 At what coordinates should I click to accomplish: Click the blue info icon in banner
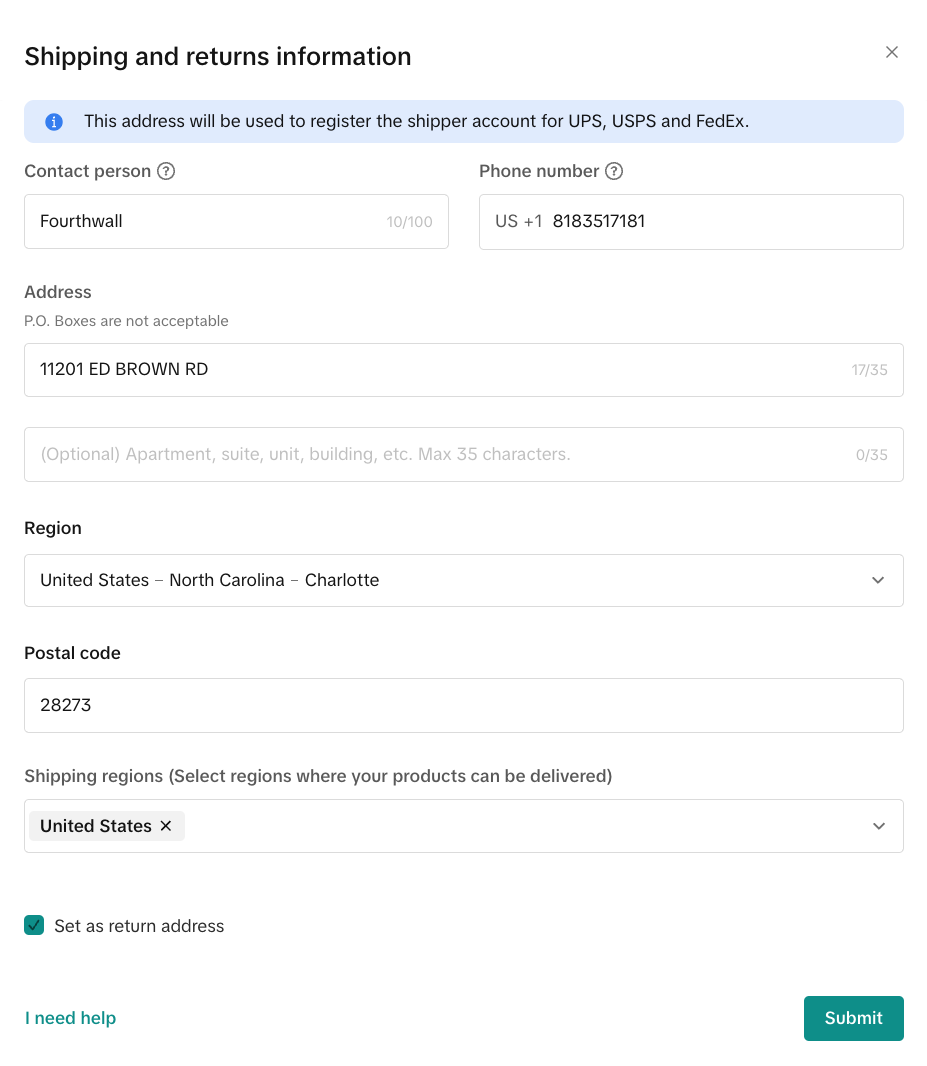(x=54, y=122)
